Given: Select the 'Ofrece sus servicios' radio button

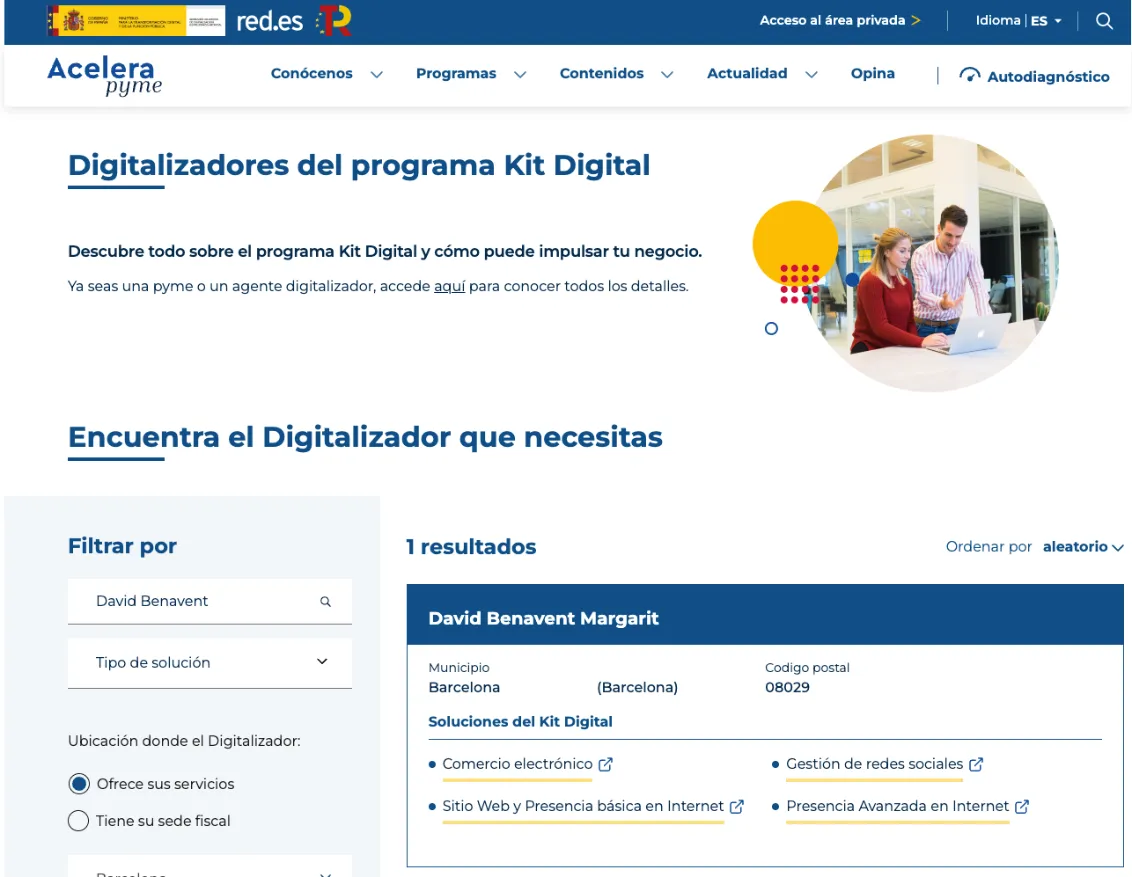Looking at the screenshot, I should (x=79, y=784).
